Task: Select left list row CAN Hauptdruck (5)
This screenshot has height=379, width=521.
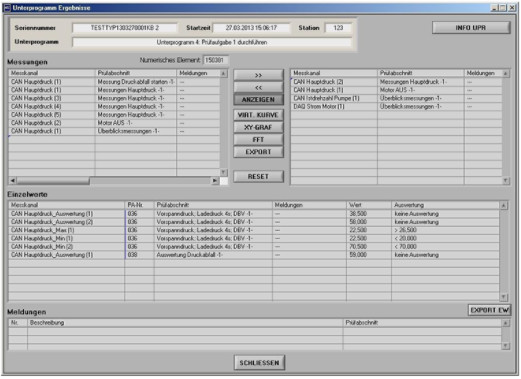Action: [x=114, y=115]
